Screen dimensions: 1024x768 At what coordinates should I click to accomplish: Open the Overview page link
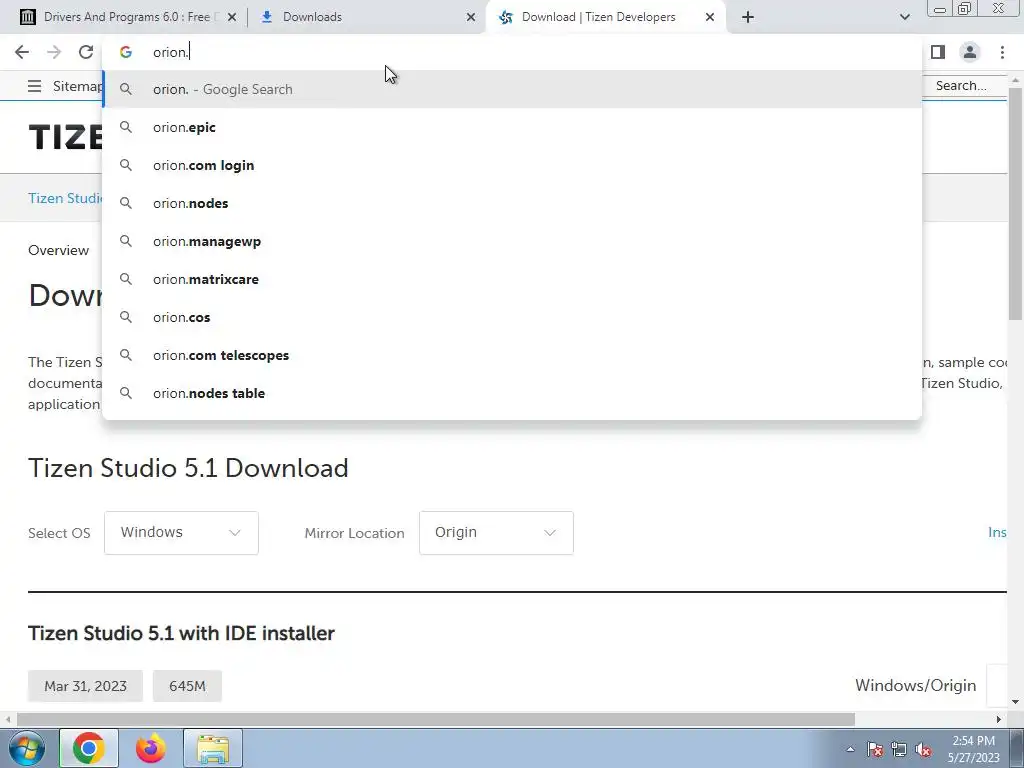point(58,250)
